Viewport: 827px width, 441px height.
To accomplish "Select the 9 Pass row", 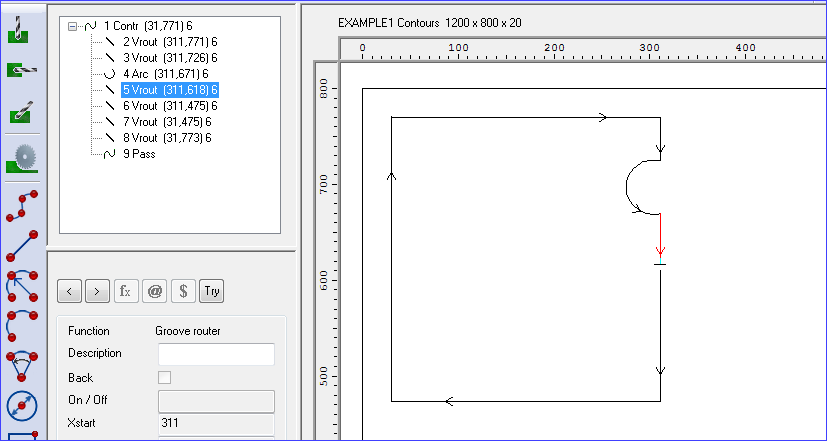I will coord(139,154).
